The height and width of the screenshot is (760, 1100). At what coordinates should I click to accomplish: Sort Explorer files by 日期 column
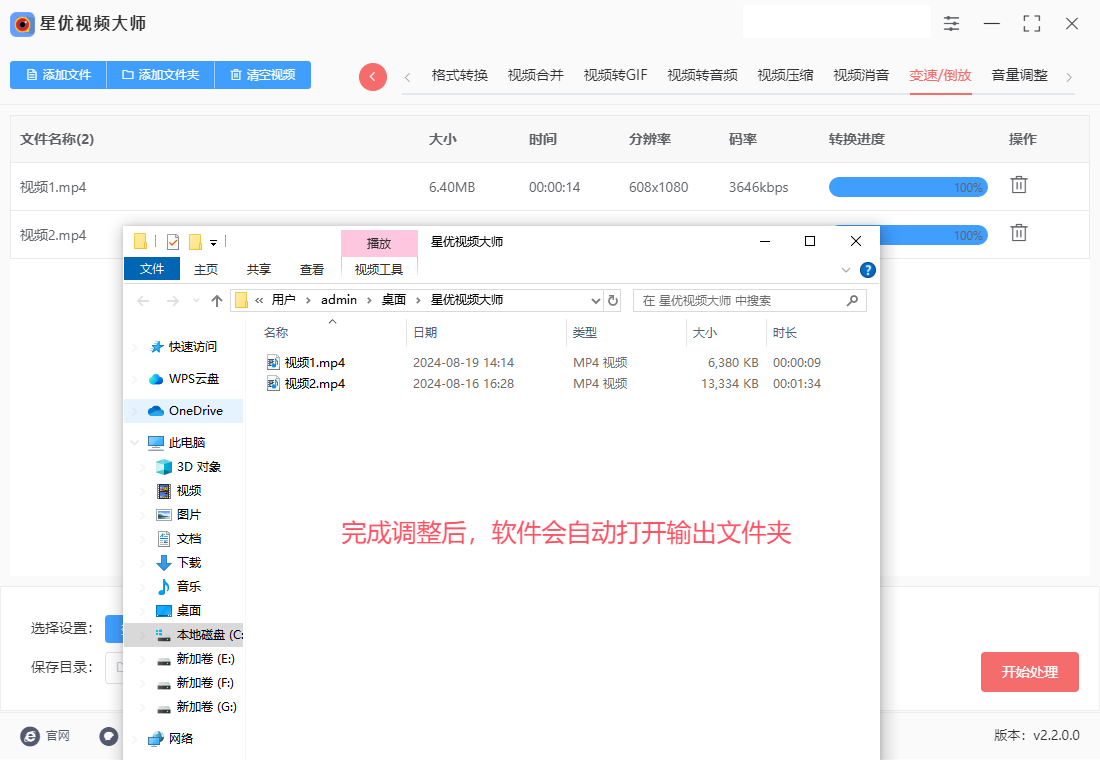pyautogui.click(x=486, y=333)
